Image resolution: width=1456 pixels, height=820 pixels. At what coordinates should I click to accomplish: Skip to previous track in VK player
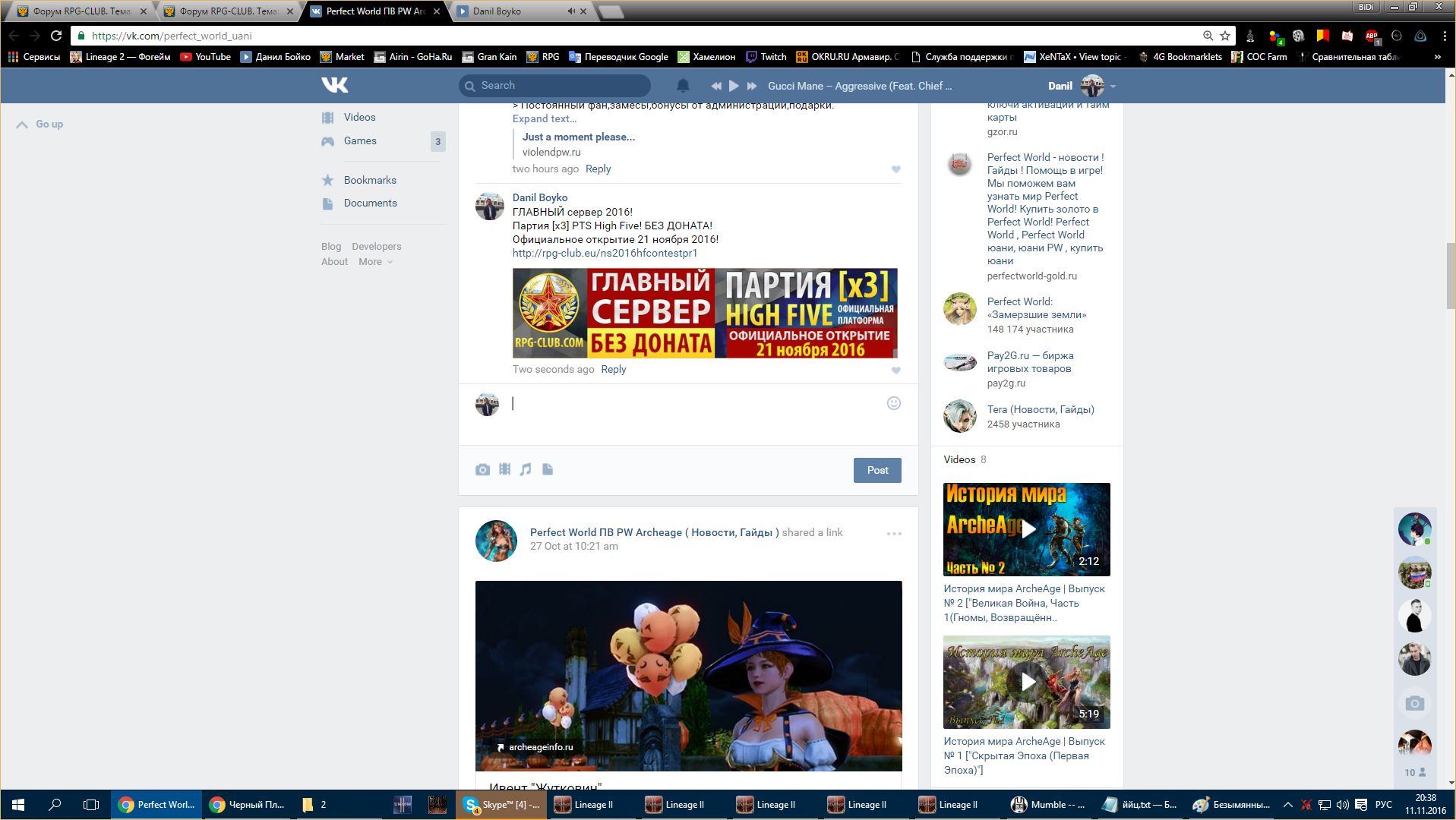(715, 86)
